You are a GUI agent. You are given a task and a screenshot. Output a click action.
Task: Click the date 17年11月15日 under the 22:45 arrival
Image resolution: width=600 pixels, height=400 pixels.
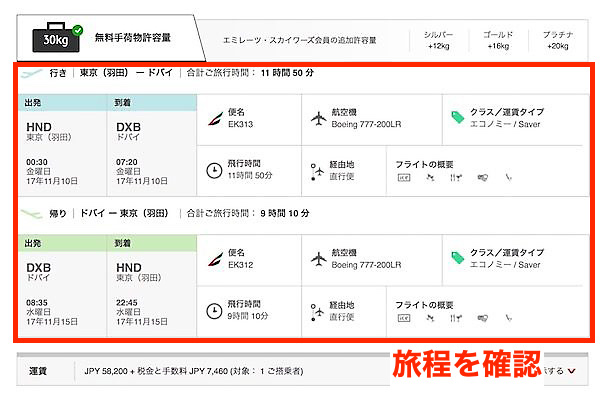(x=142, y=322)
